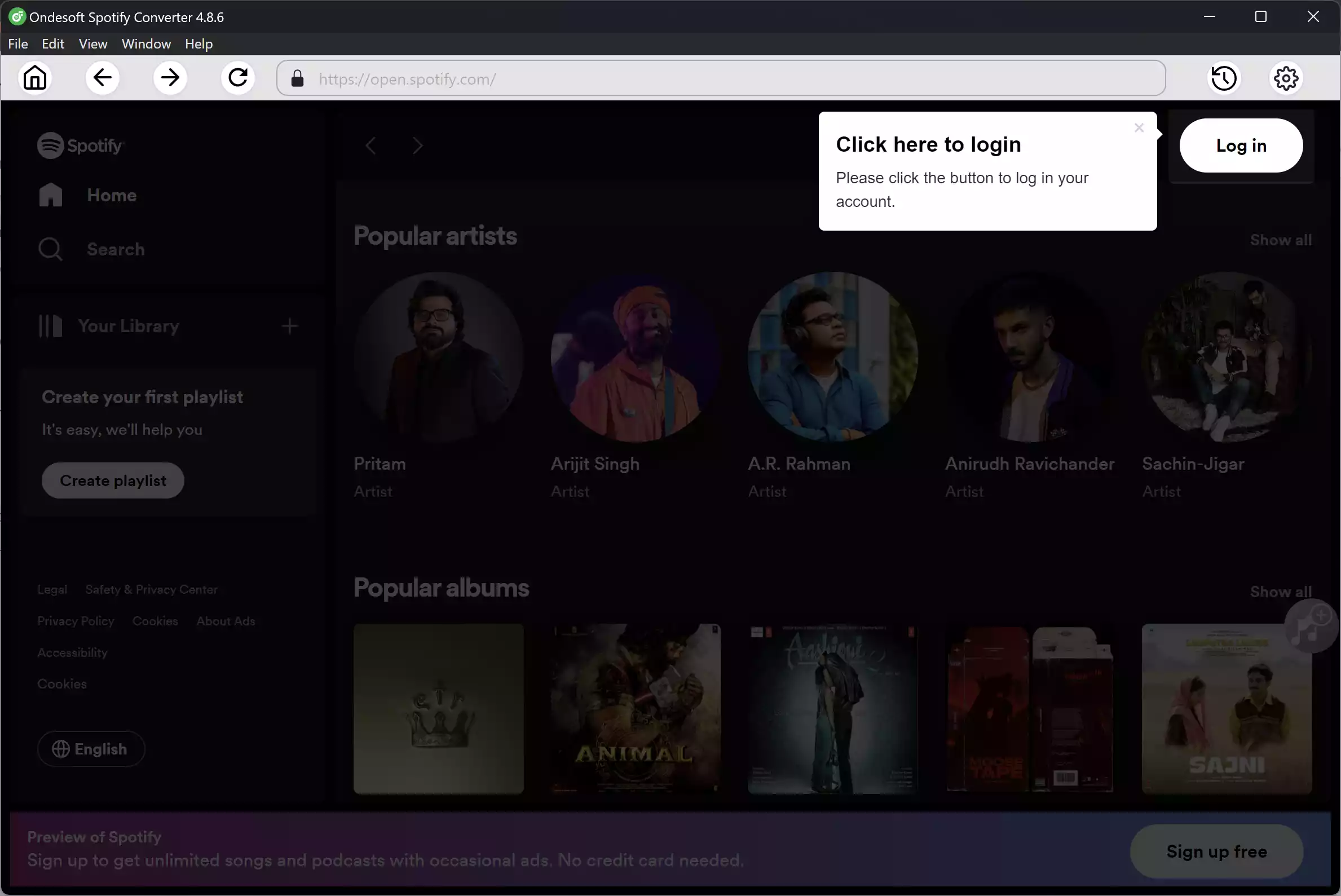Click the Log in button
Screen dimensions: 1341x896
click(1241, 145)
